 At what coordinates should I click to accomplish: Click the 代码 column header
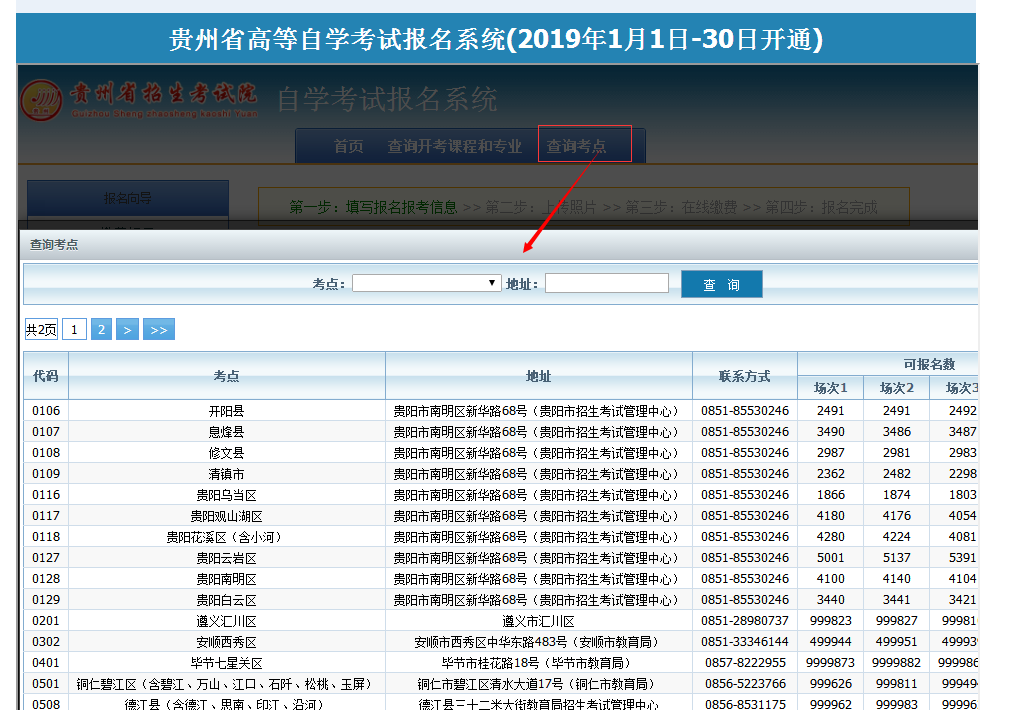tap(45, 376)
